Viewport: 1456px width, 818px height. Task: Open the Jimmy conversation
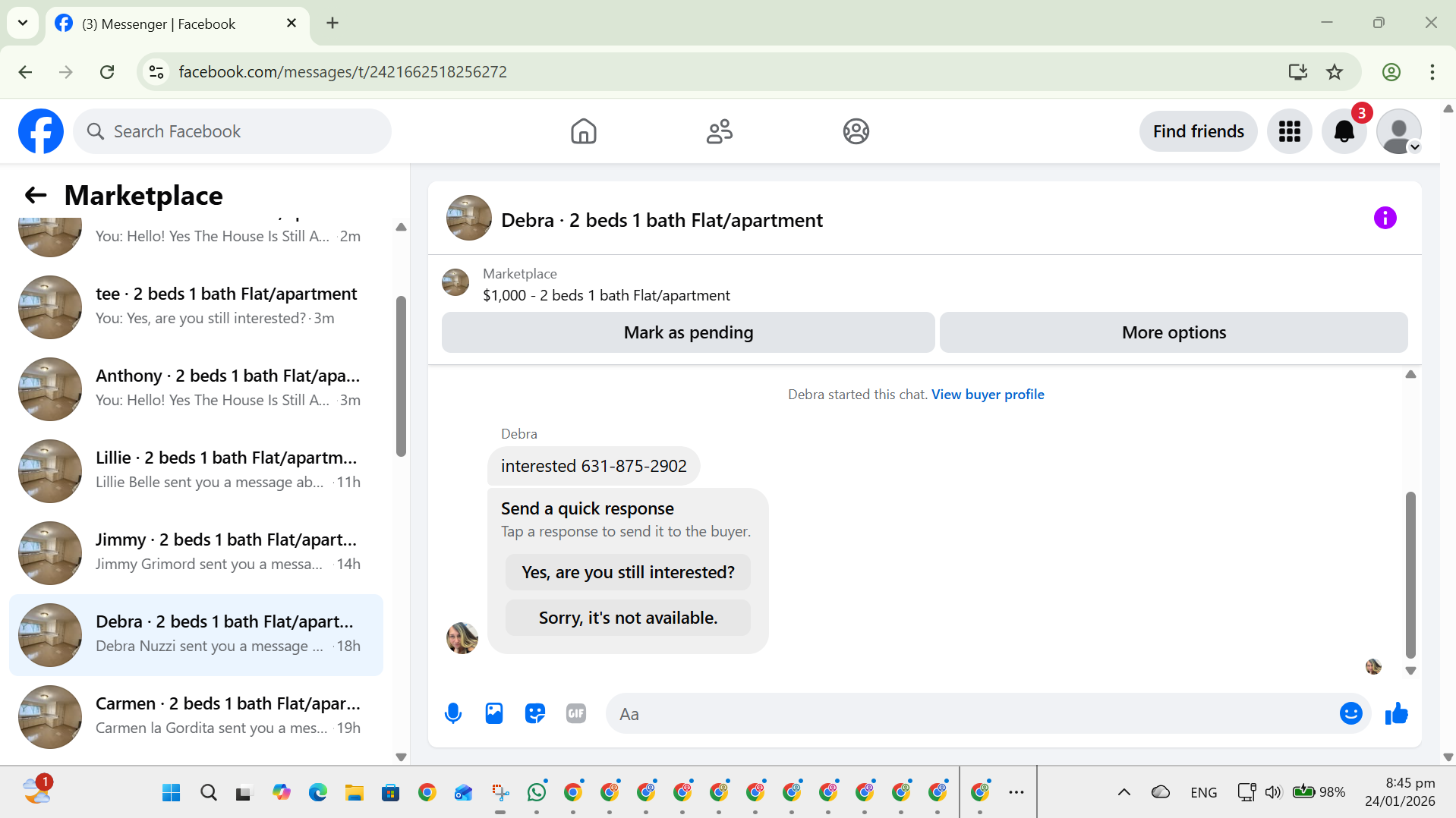tap(196, 552)
